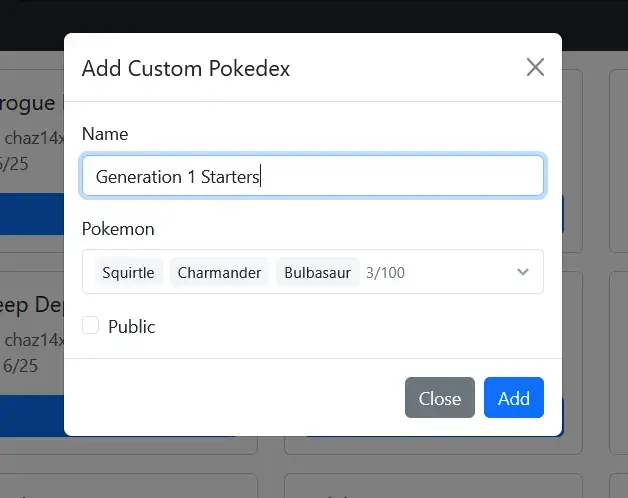Open the background card titled rogue
Screen dimensions: 628x498
27,103
